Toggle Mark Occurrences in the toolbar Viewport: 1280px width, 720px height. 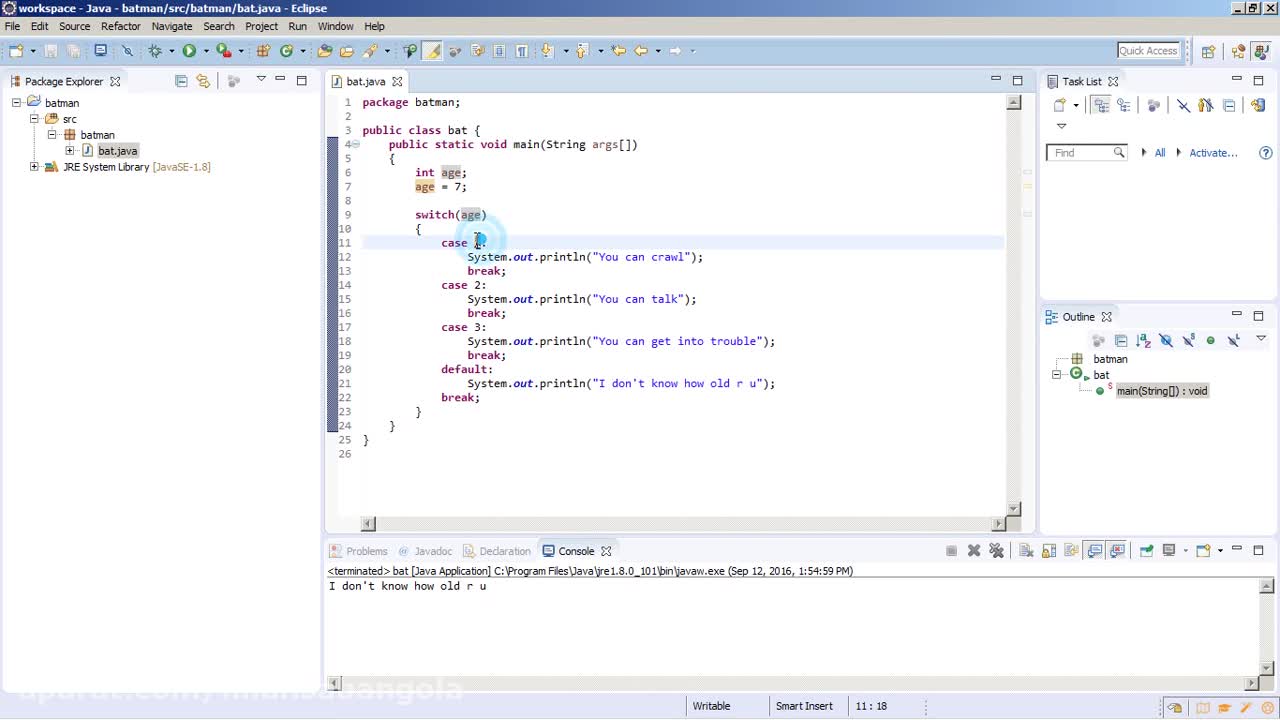click(432, 51)
